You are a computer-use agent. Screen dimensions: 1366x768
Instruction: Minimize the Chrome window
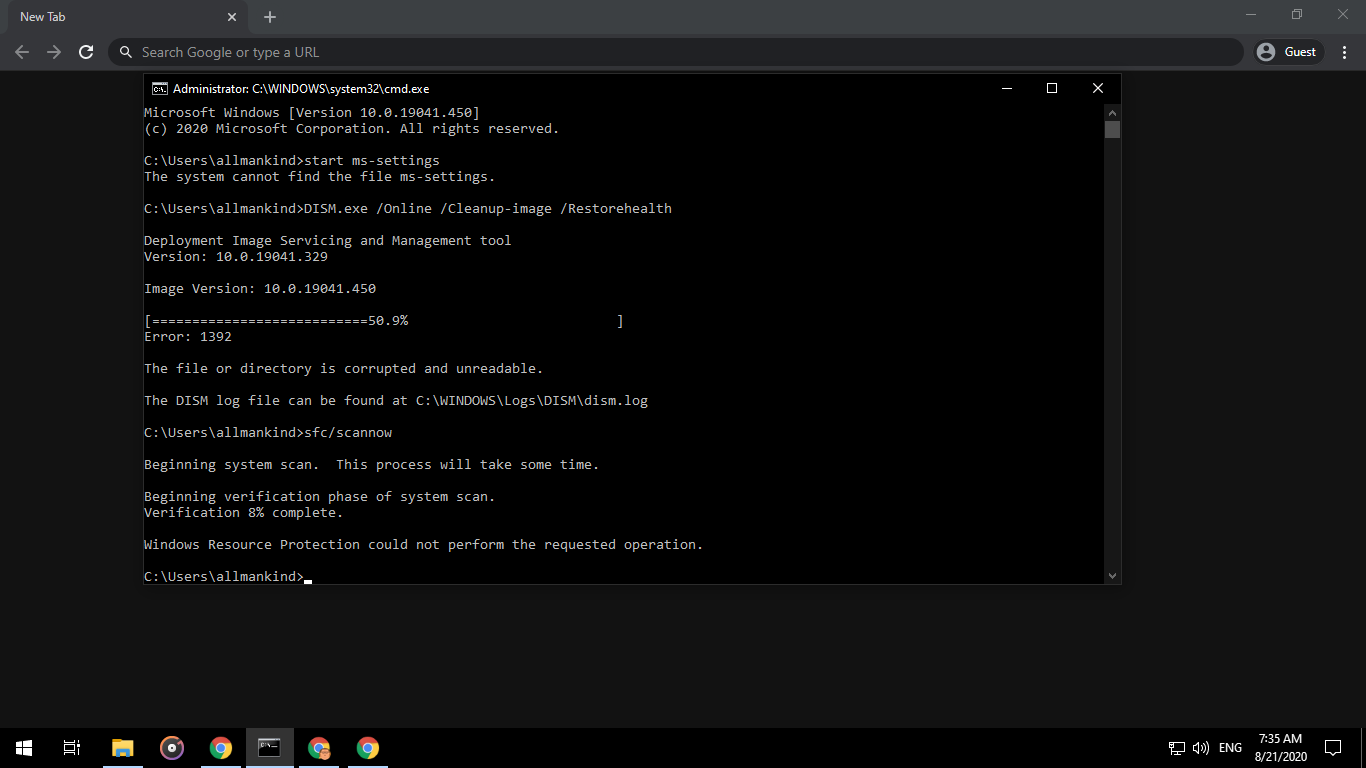coord(1251,15)
